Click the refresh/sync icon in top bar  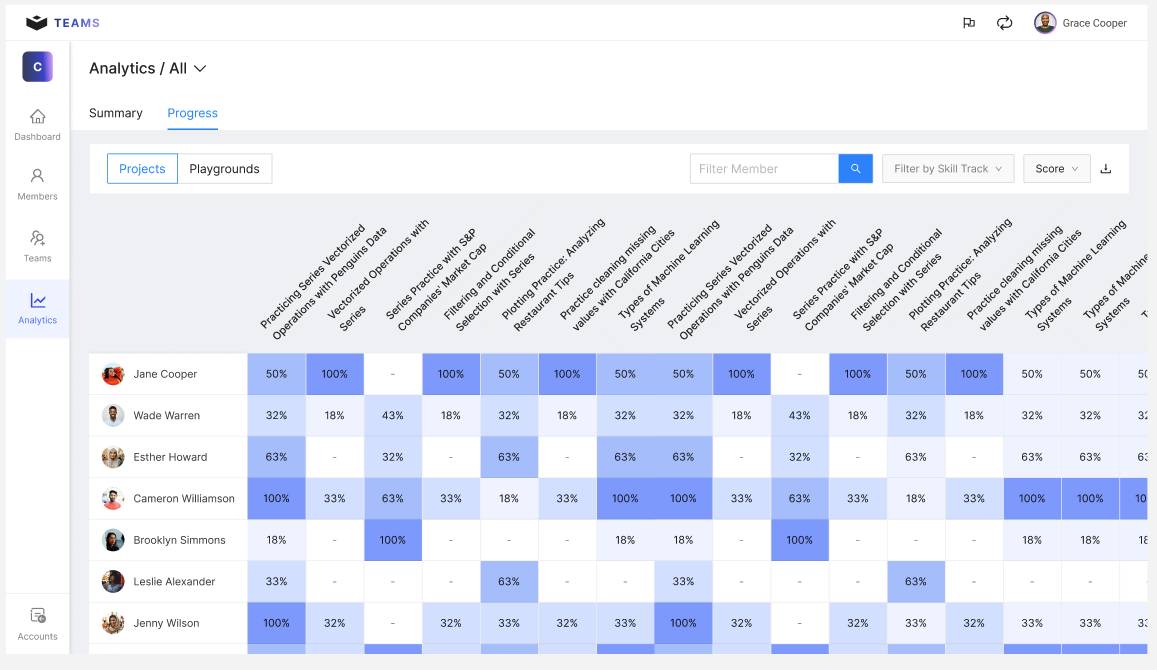(x=1004, y=22)
